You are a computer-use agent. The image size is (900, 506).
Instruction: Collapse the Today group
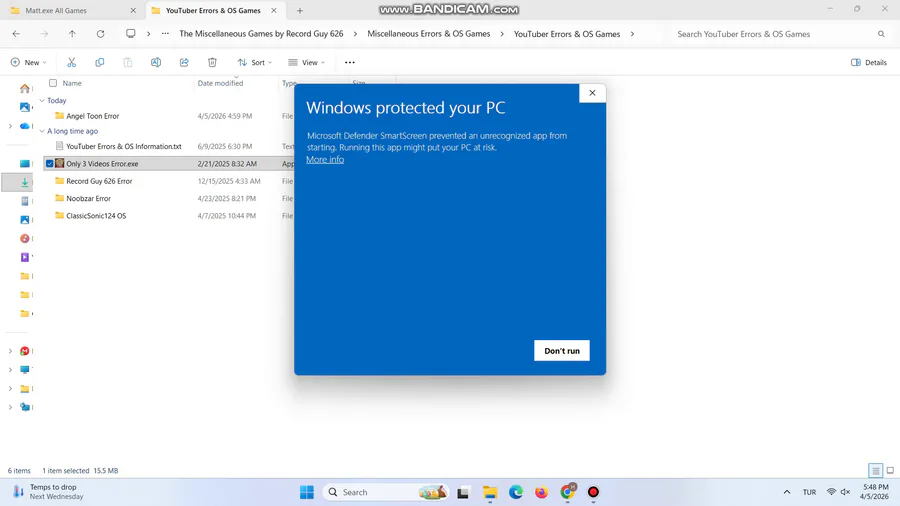coord(42,100)
